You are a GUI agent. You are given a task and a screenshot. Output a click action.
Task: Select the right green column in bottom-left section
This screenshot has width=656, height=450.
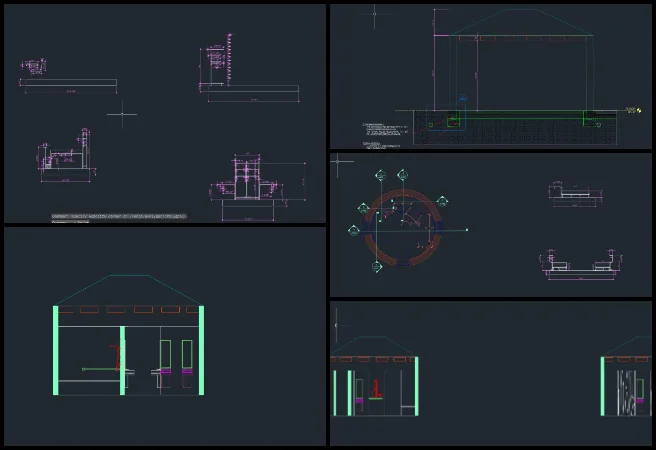(x=201, y=350)
